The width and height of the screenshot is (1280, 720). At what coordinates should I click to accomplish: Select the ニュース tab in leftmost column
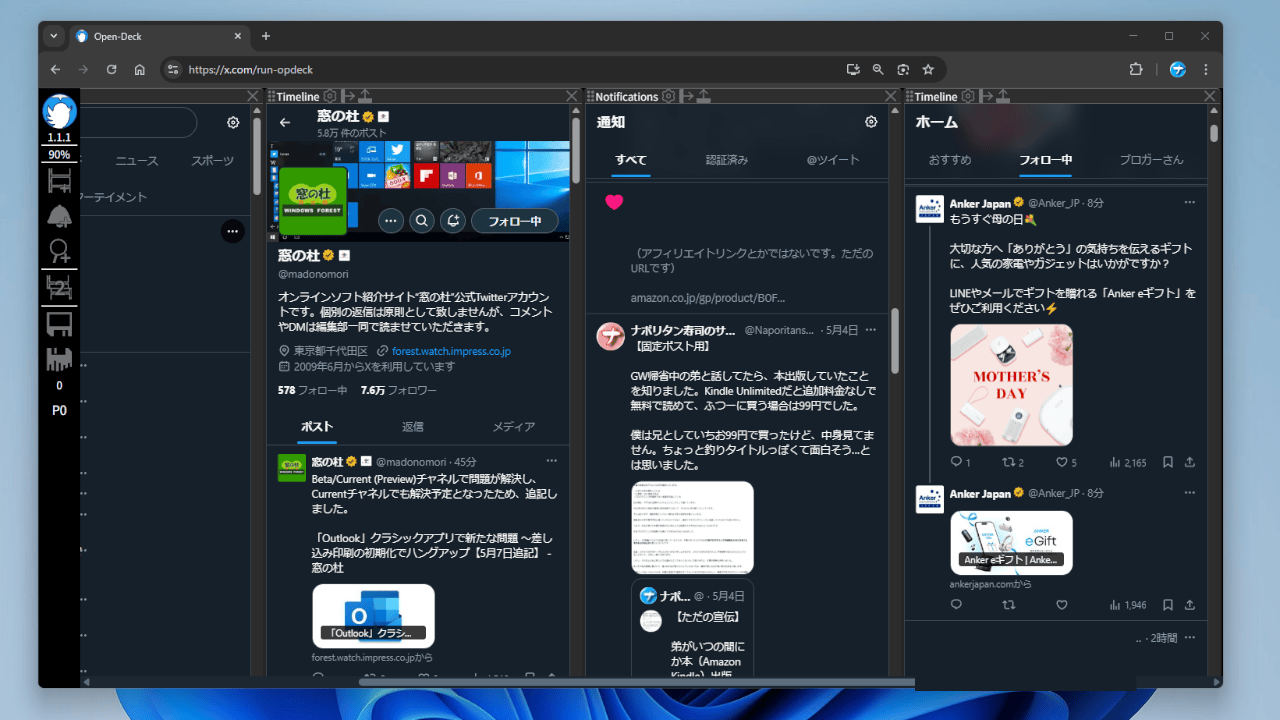136,160
